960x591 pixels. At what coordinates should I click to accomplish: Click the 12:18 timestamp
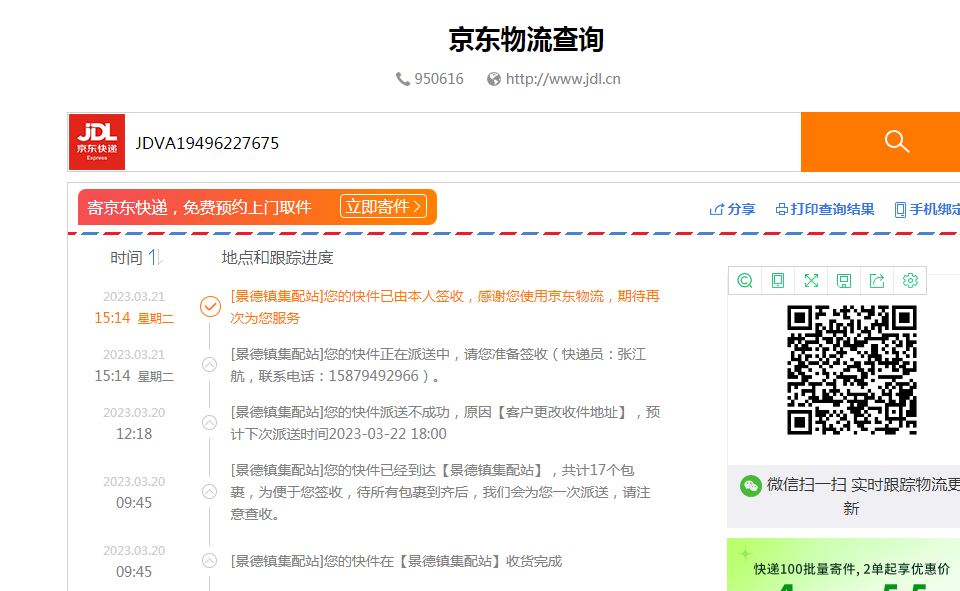134,434
